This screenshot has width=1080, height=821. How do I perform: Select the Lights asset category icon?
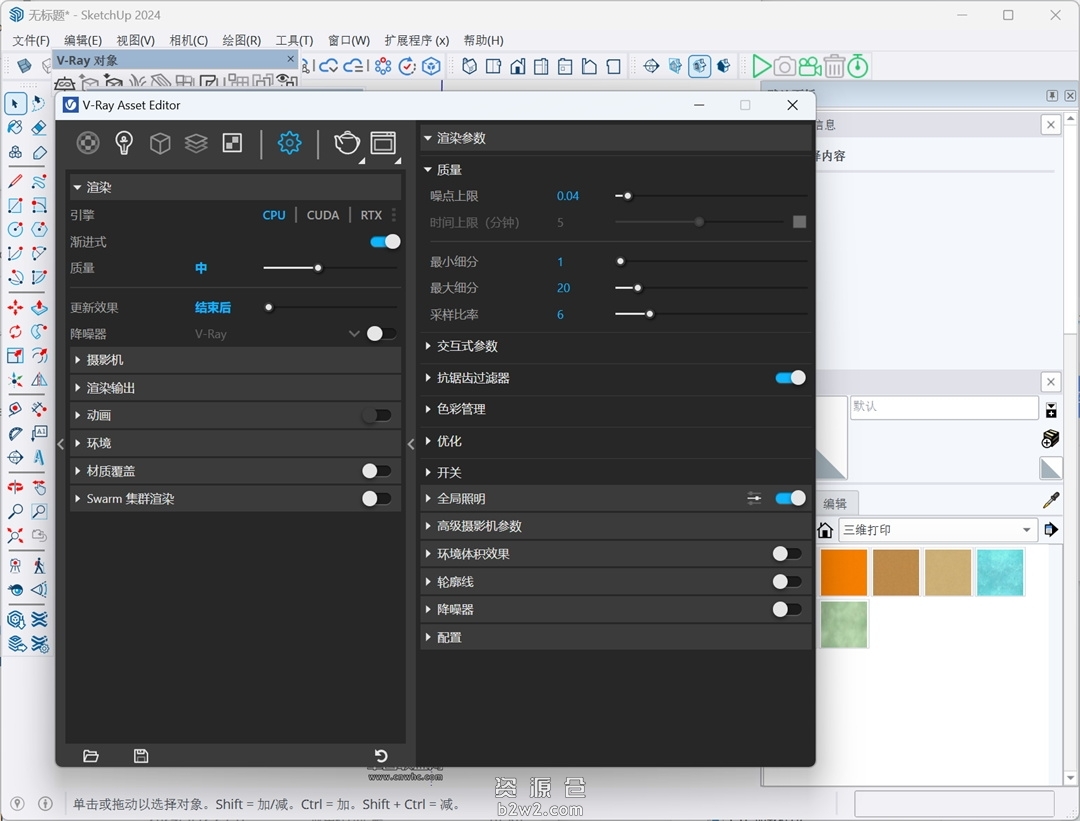coord(123,142)
